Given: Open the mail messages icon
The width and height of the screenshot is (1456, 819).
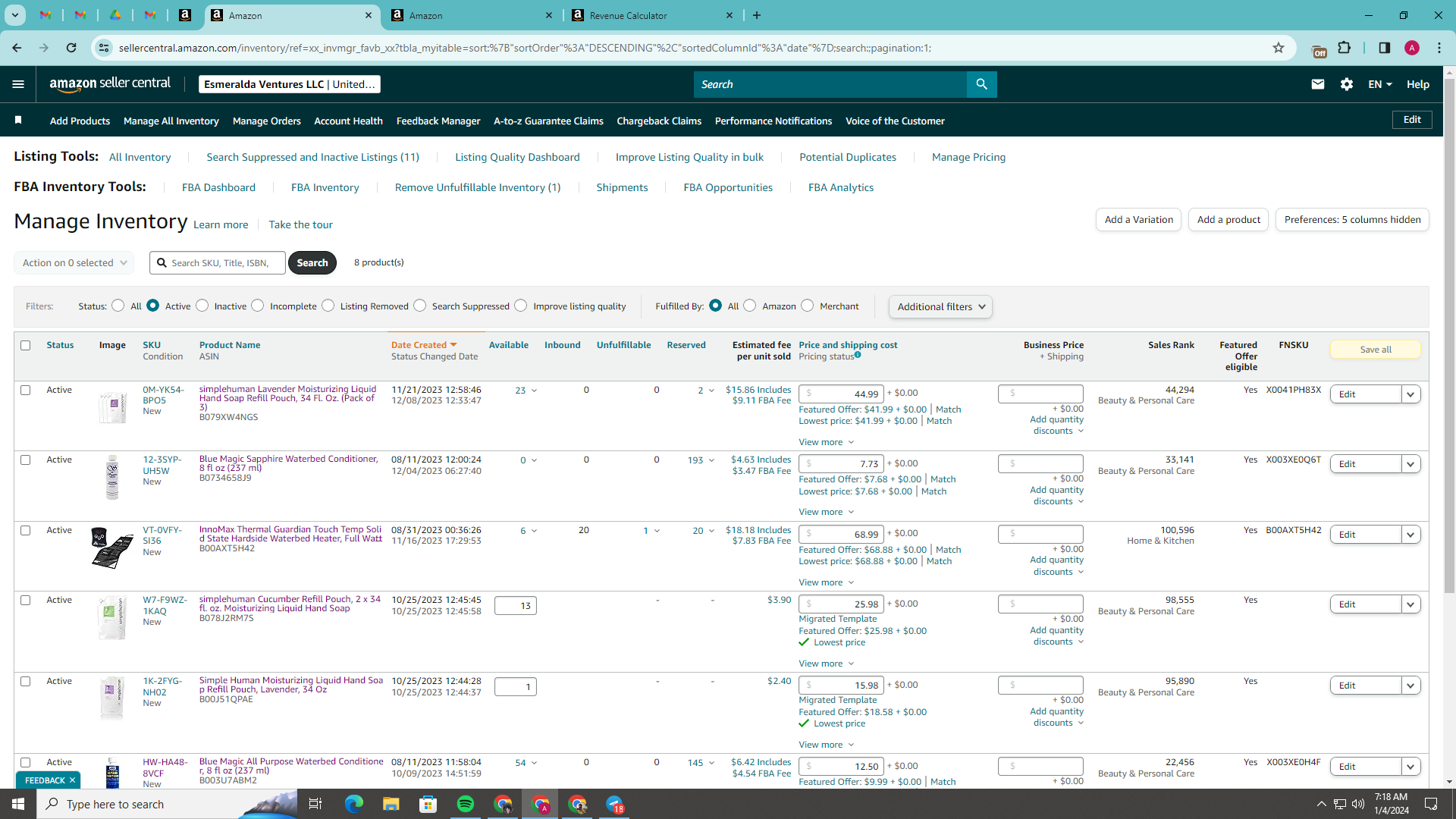Looking at the screenshot, I should [x=1317, y=84].
